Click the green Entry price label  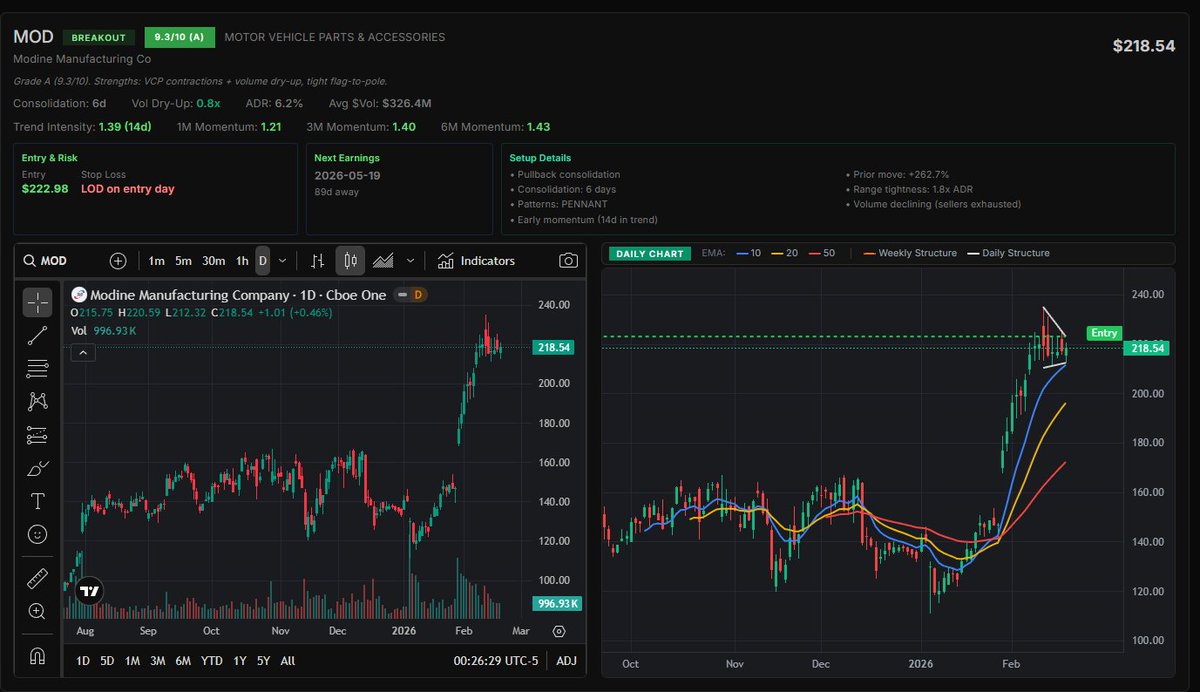tap(1104, 333)
